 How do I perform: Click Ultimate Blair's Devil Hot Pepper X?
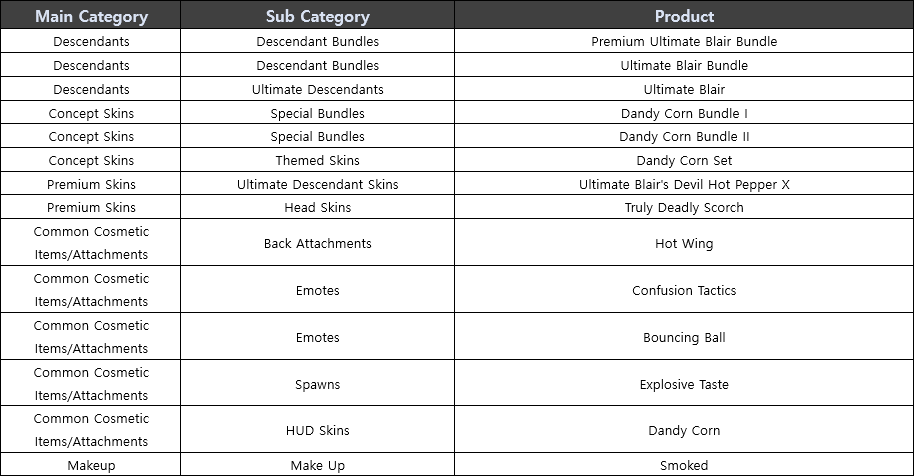click(684, 184)
